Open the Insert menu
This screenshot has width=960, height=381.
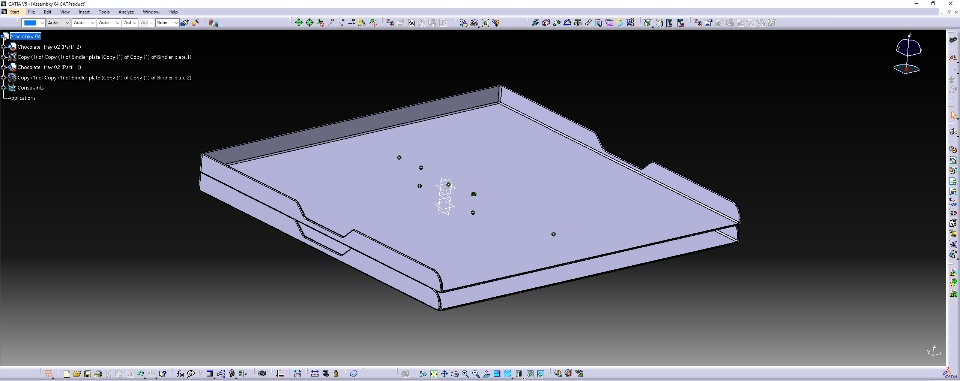point(84,12)
